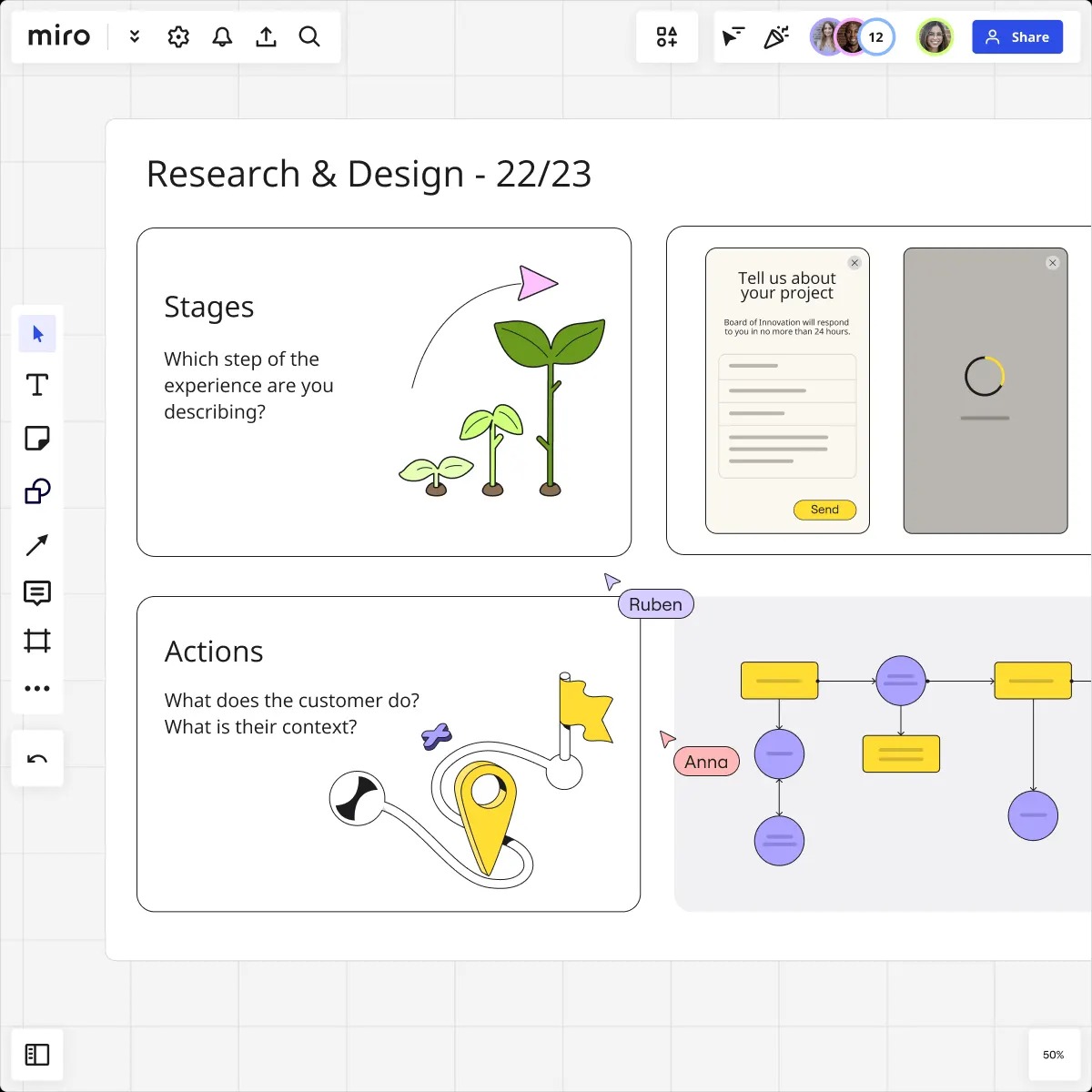Expand more tools with the ellipsis
This screenshot has width=1092, height=1092.
(37, 688)
